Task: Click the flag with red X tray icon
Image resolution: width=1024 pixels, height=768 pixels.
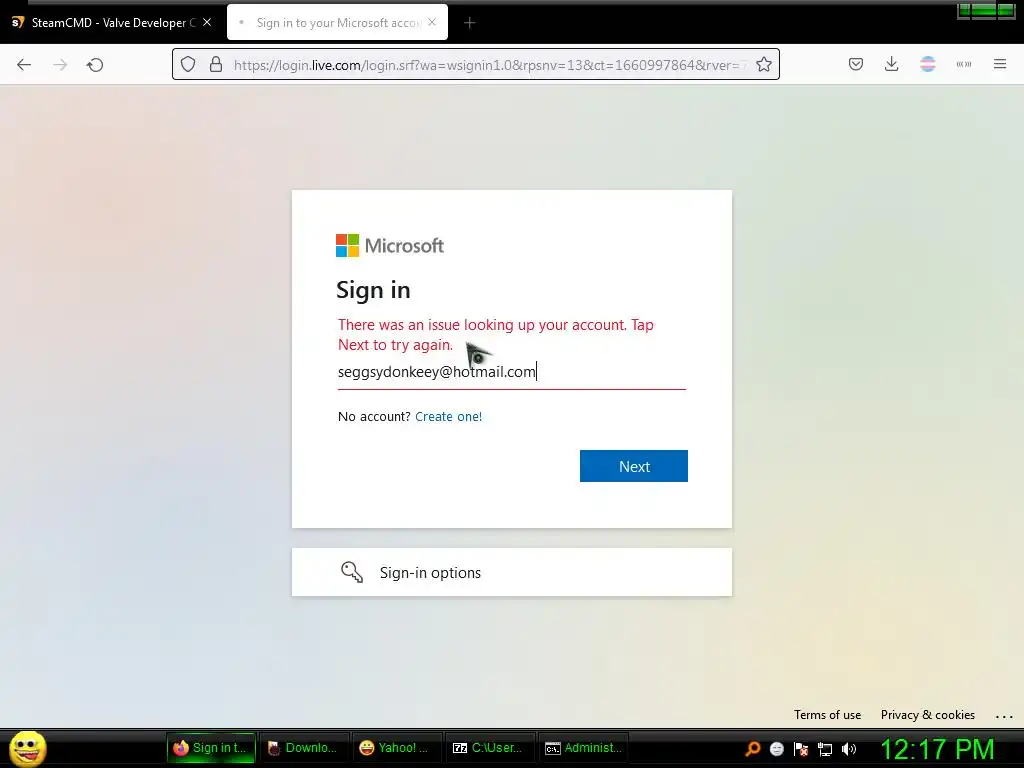Action: click(x=801, y=749)
